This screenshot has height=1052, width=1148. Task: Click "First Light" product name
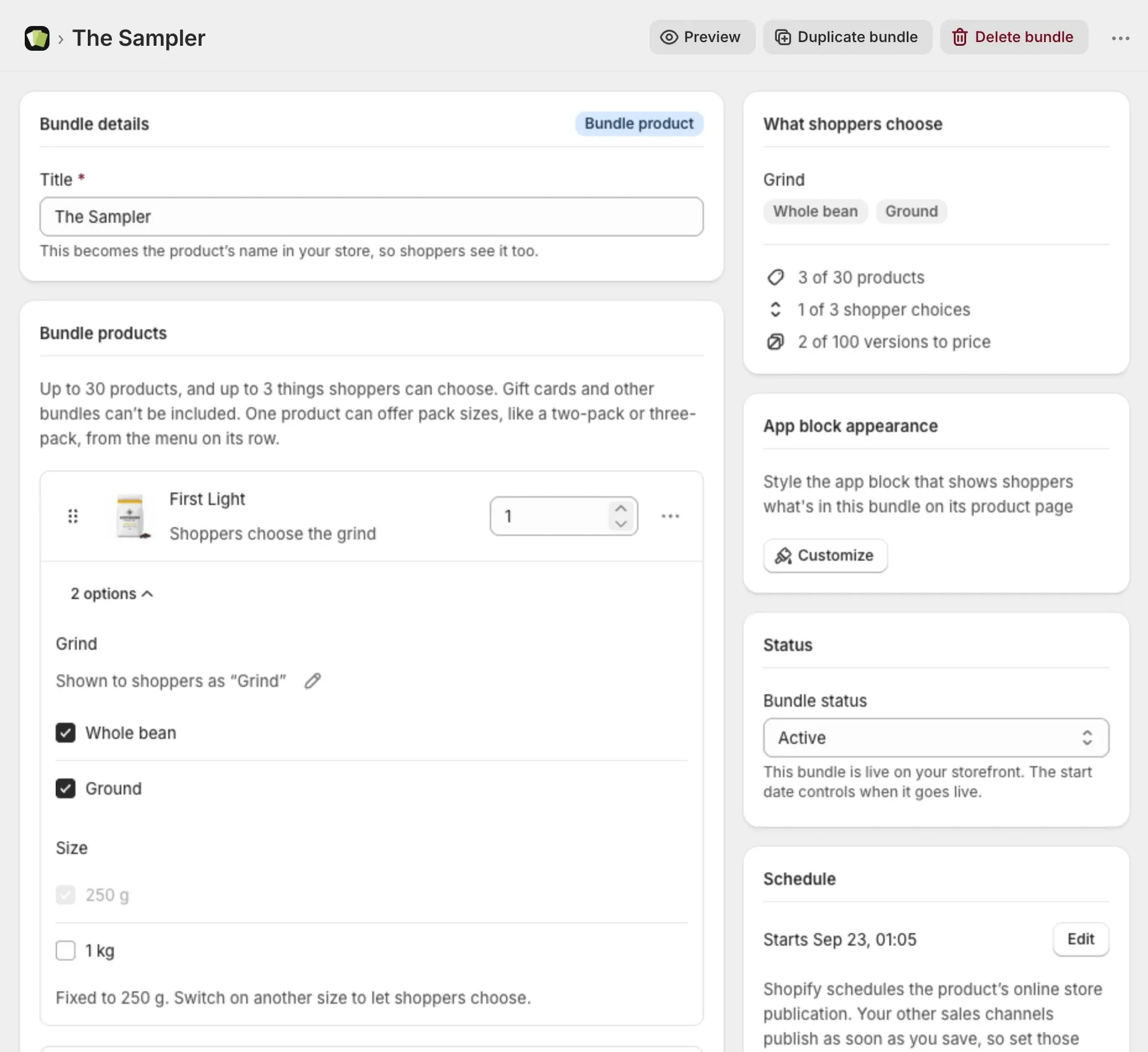[207, 499]
